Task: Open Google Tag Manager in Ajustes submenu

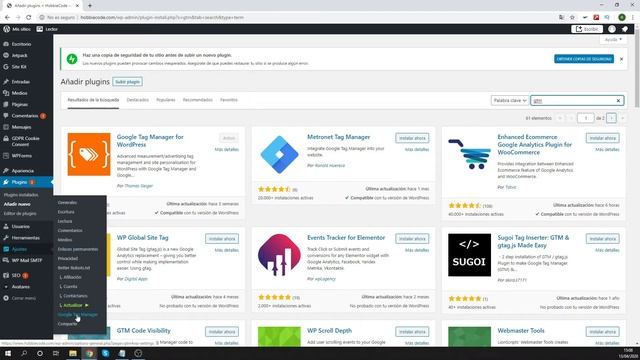Action: (78, 315)
